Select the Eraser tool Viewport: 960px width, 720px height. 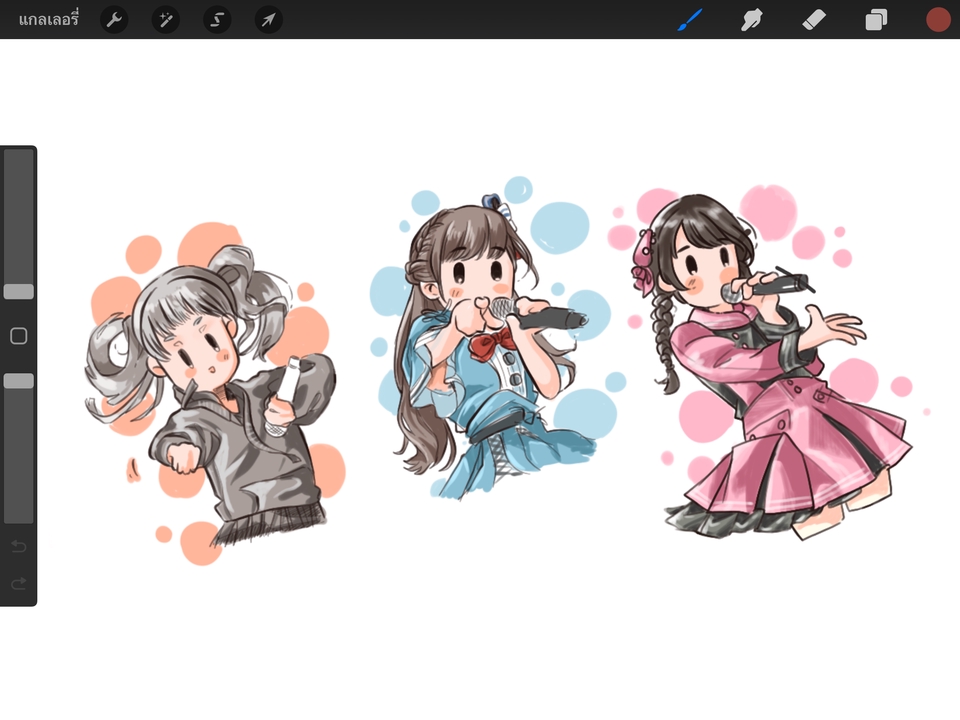click(x=814, y=19)
